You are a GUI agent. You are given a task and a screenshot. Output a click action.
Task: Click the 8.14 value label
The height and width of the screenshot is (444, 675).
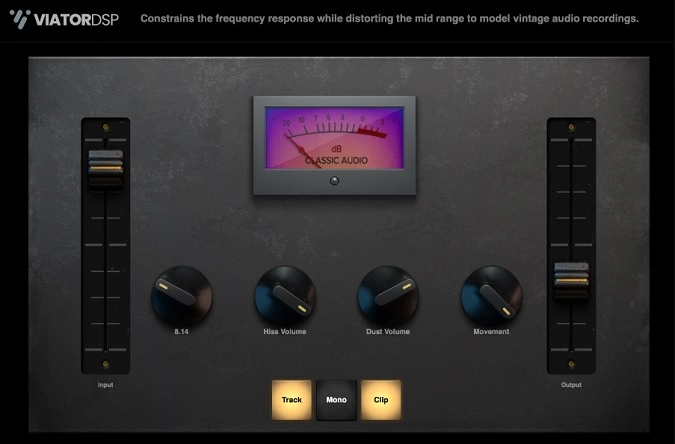(x=181, y=332)
